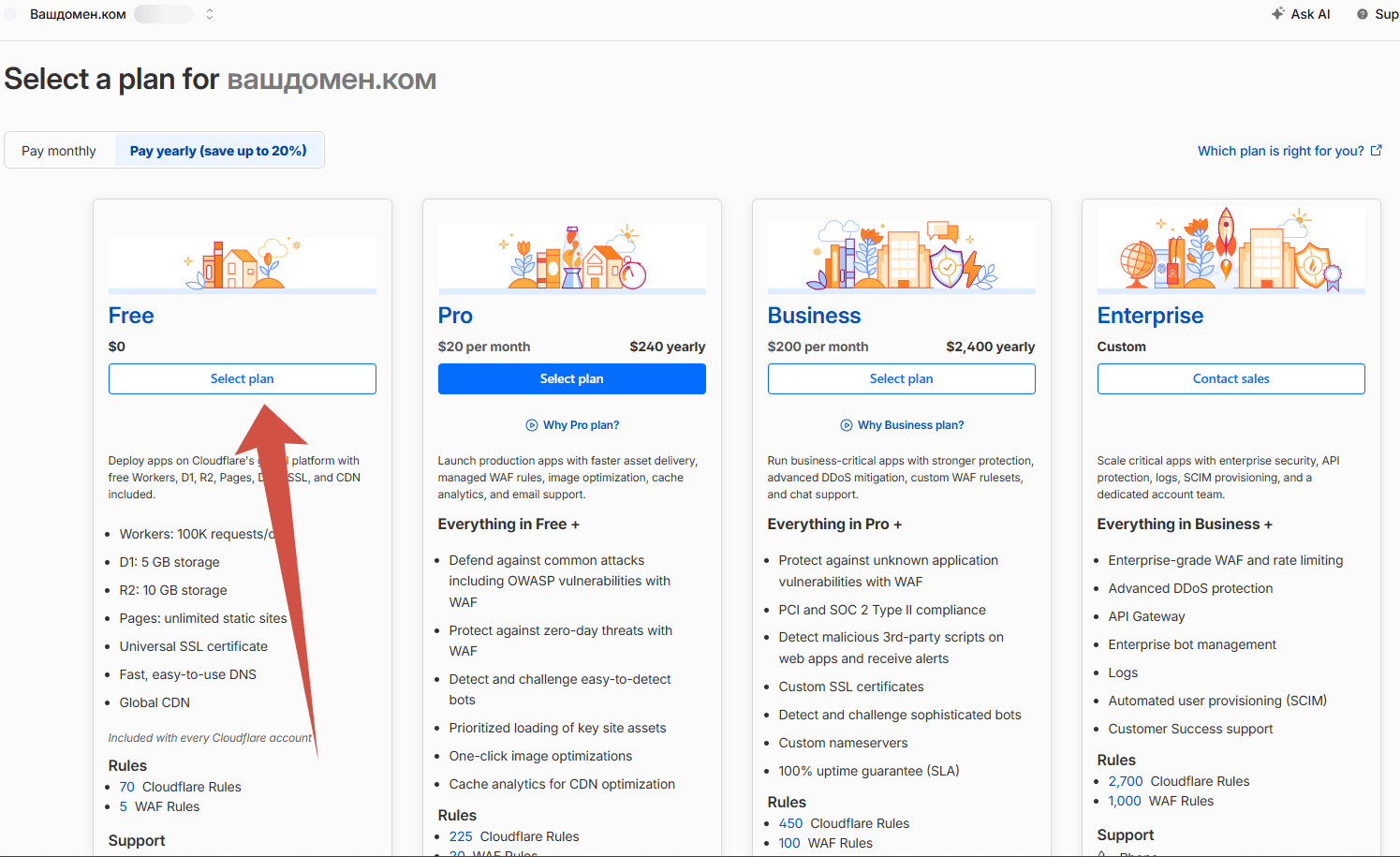1400x857 pixels.
Task: Click the 70 Cloudflare Rules link
Action: [127, 787]
